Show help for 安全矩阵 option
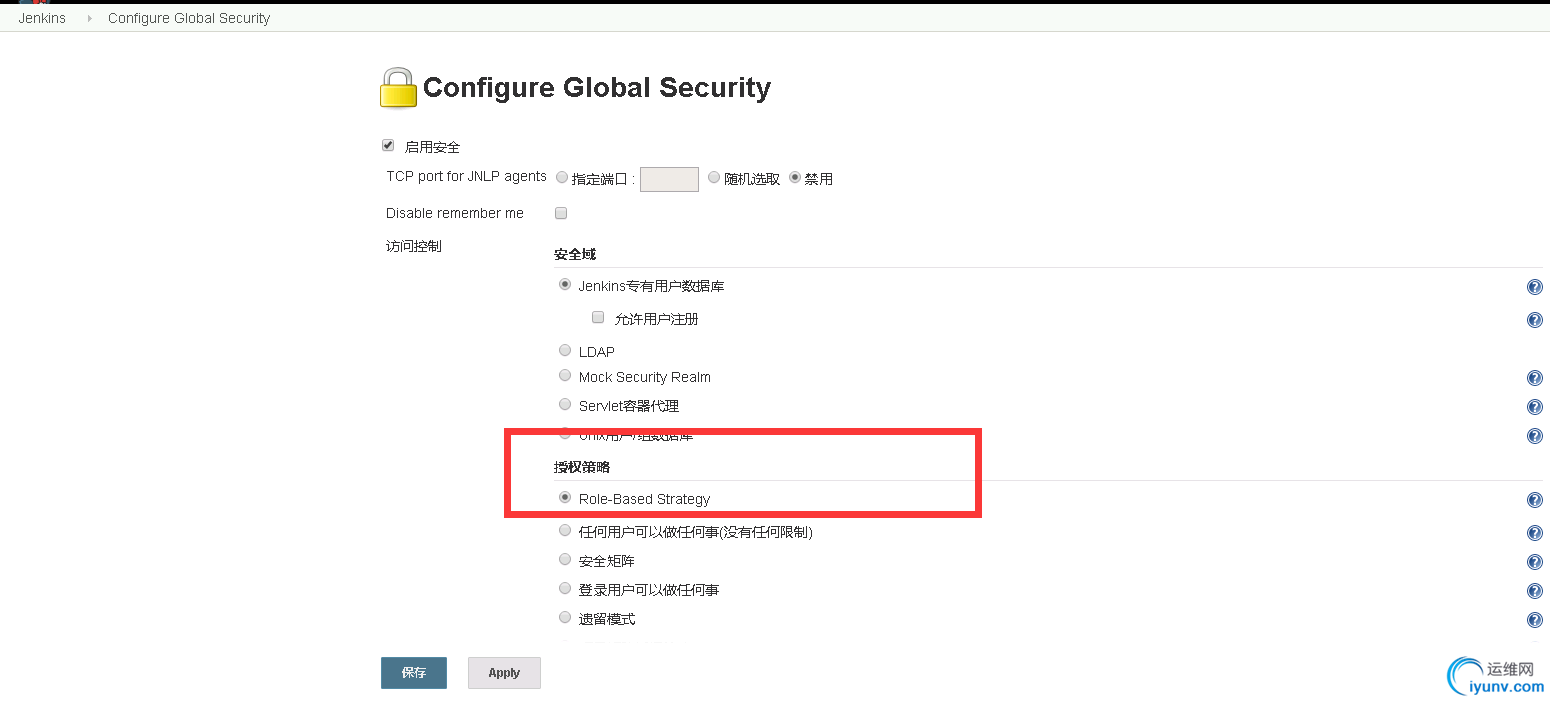The image size is (1550, 703). click(1534, 562)
